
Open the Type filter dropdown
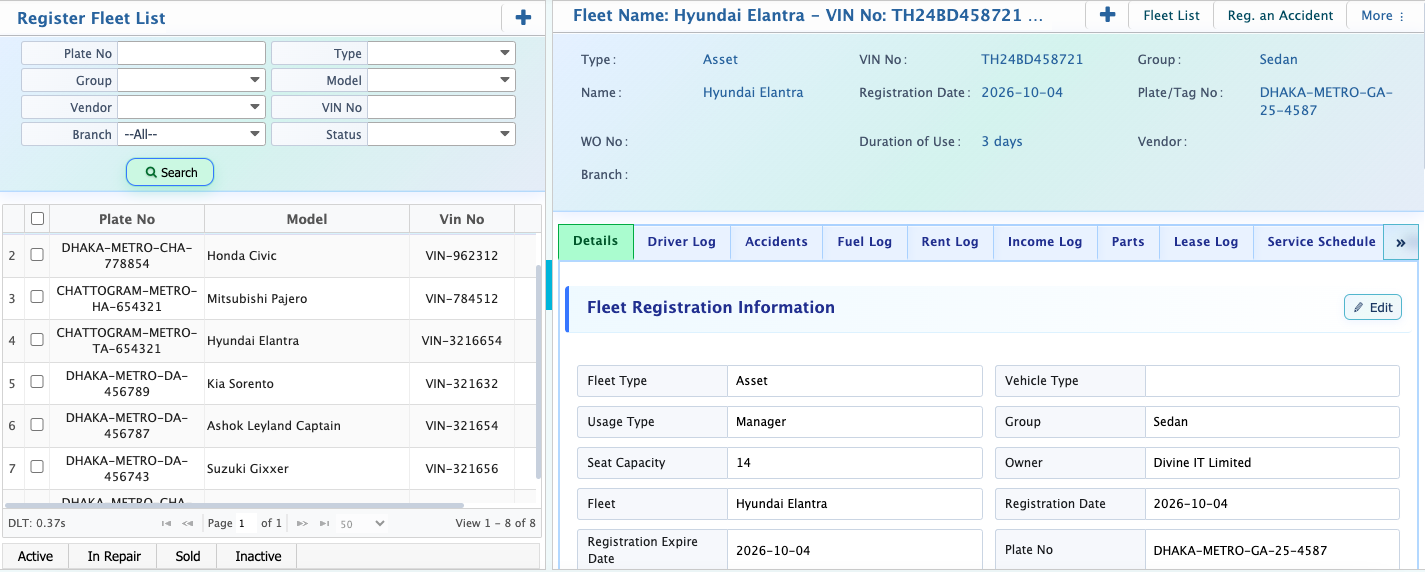click(441, 53)
